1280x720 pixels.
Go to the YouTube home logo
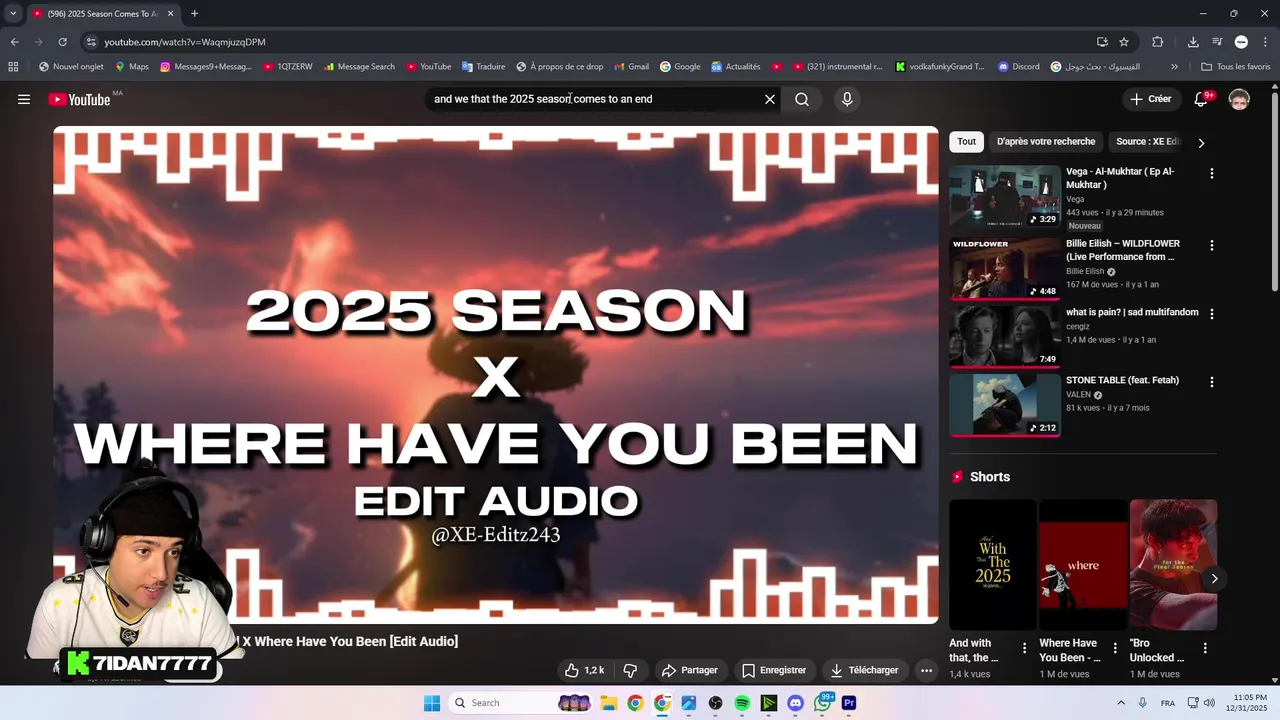(79, 99)
